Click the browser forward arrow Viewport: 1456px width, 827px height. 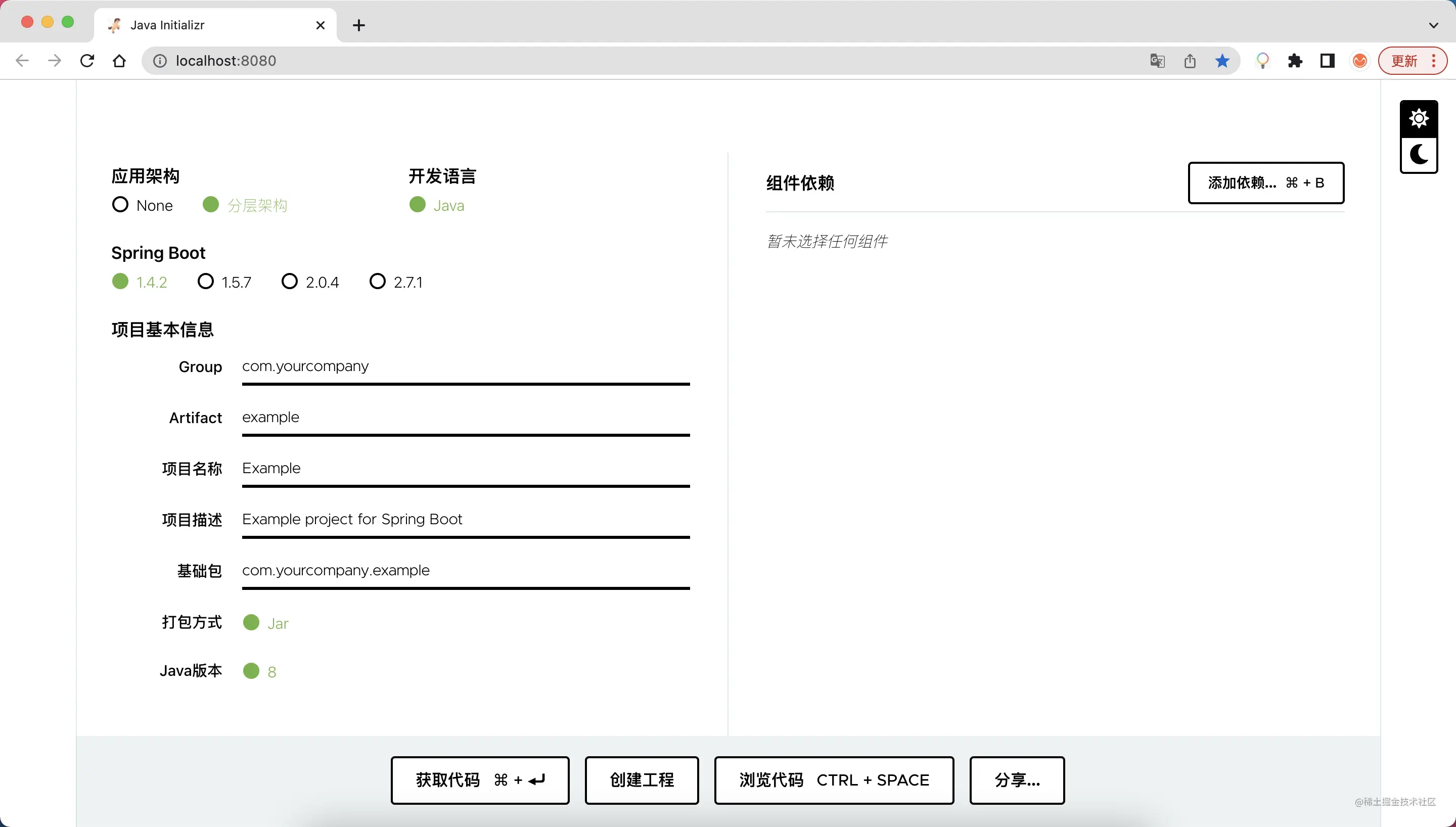tap(55, 61)
